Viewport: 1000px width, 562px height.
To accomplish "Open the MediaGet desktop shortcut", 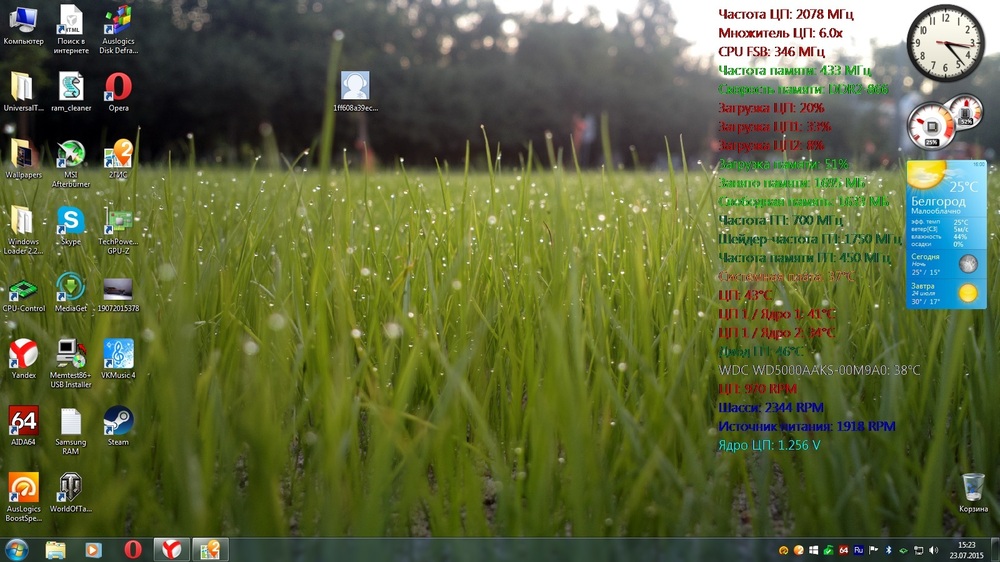I will 70,289.
